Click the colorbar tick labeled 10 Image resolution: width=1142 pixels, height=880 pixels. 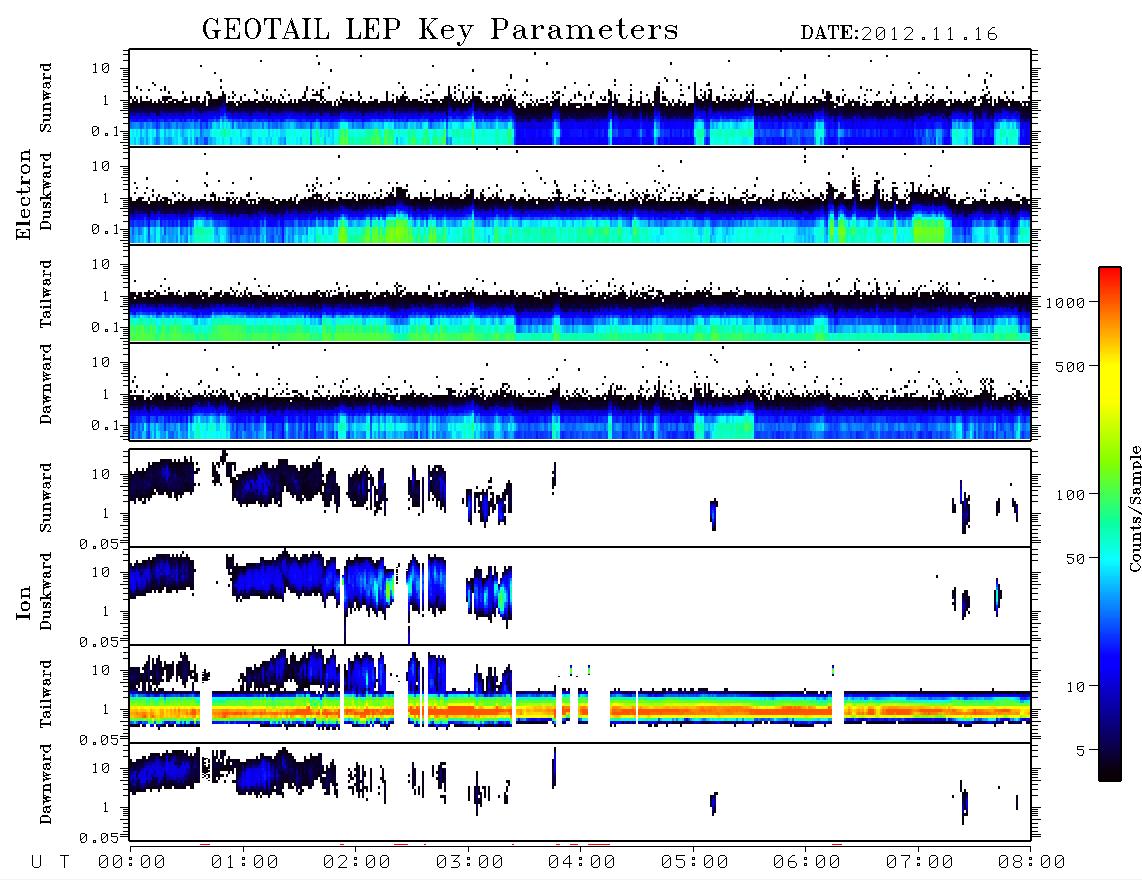(1075, 687)
